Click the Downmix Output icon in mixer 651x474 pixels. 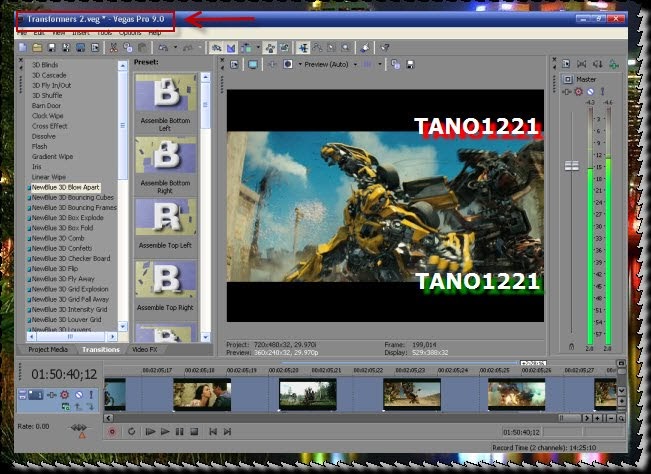(x=582, y=64)
